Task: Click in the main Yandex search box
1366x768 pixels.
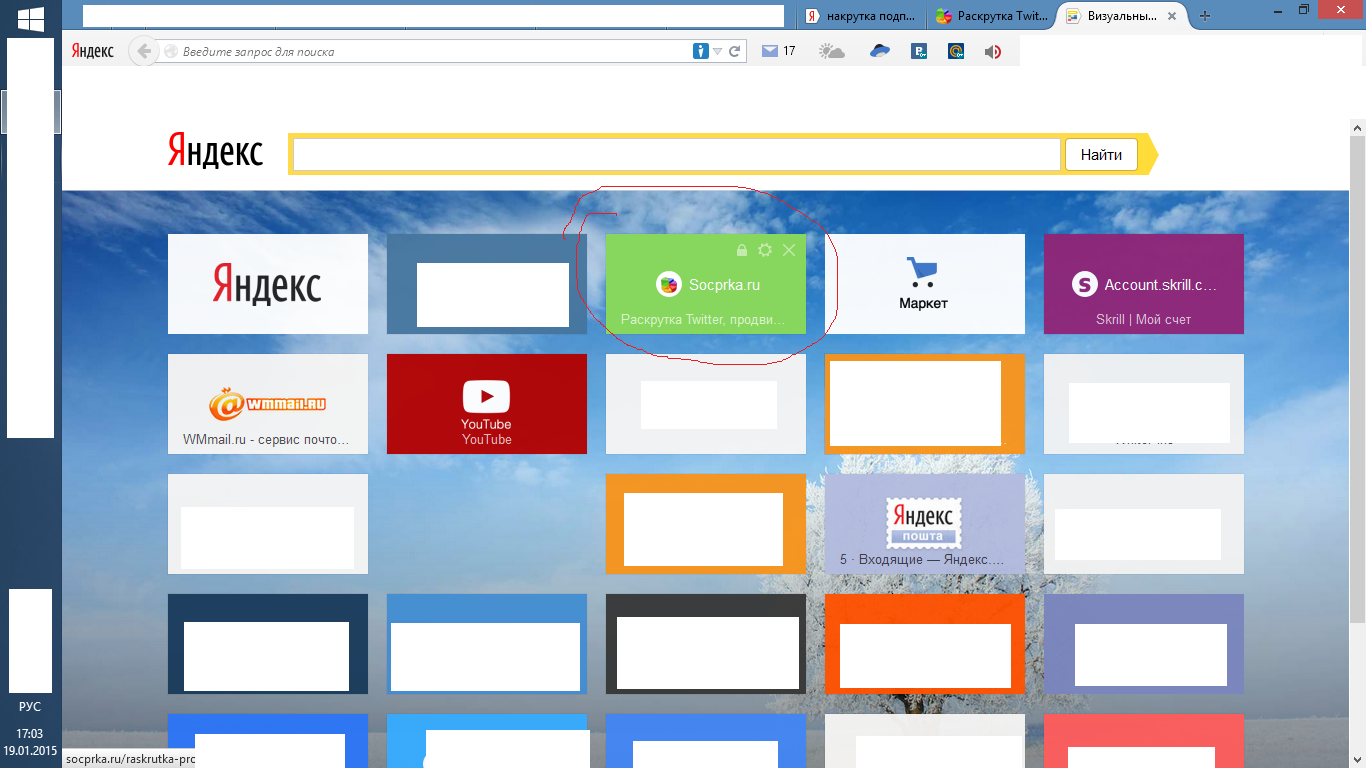Action: (676, 154)
